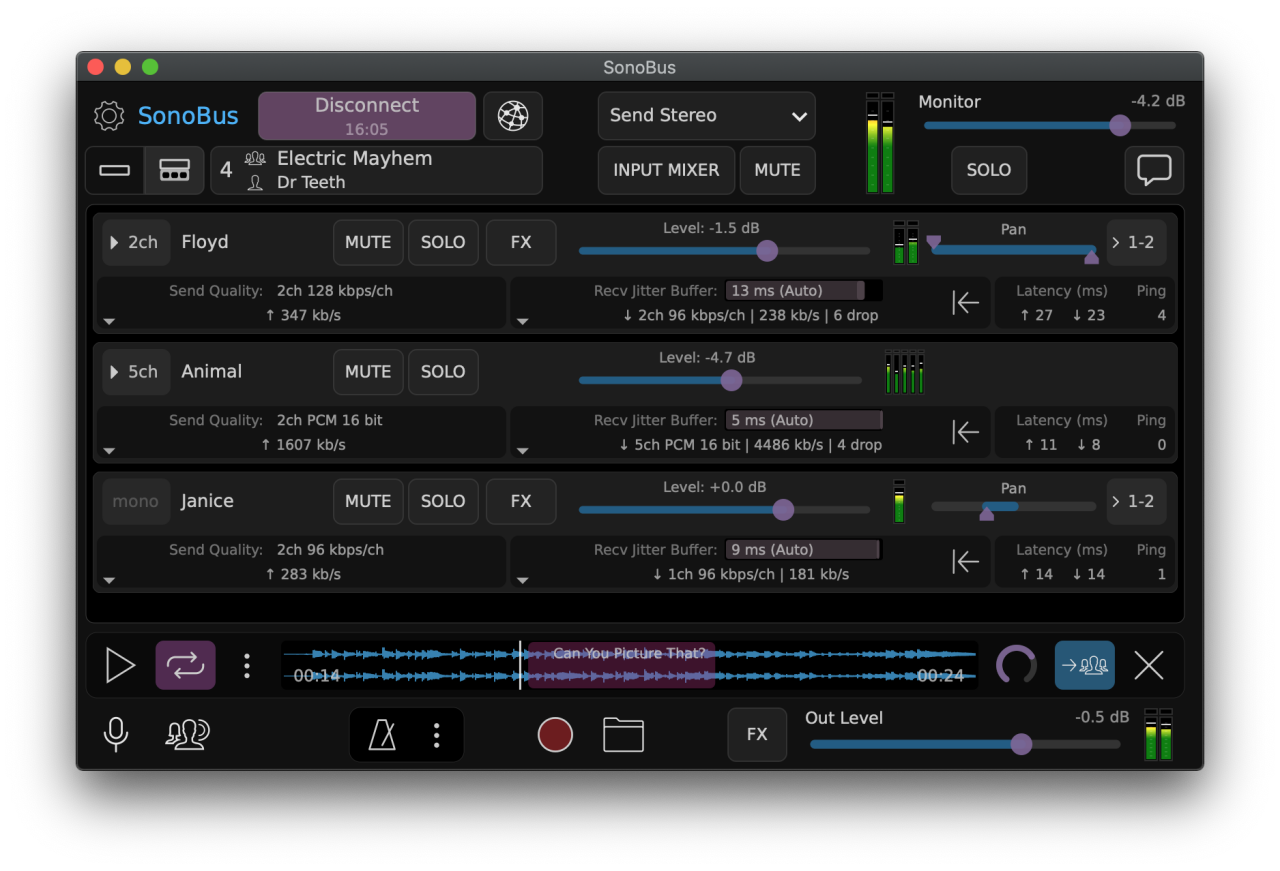Click the globe public groups icon

tap(513, 116)
